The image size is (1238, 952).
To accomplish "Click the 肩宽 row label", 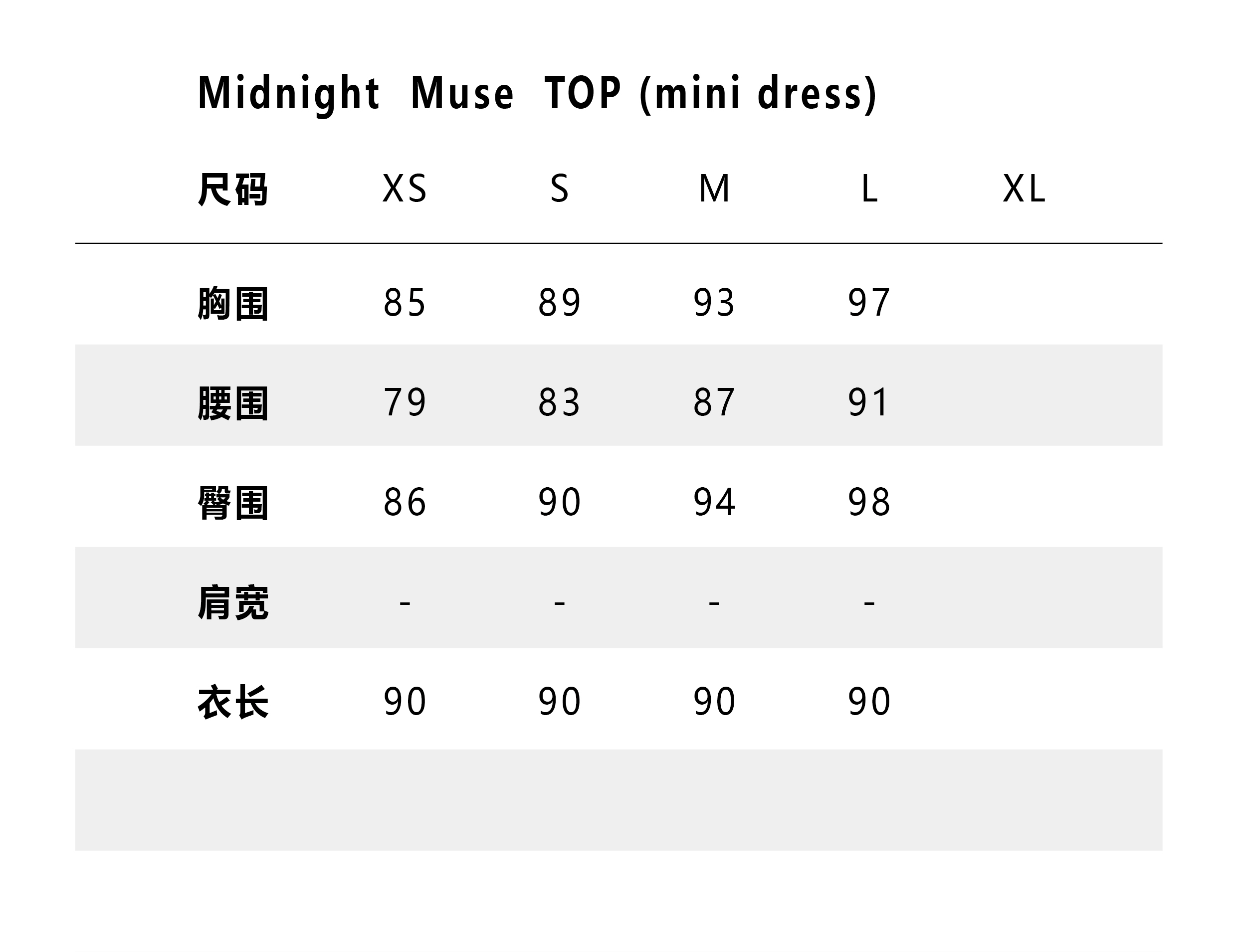I will coord(232,603).
